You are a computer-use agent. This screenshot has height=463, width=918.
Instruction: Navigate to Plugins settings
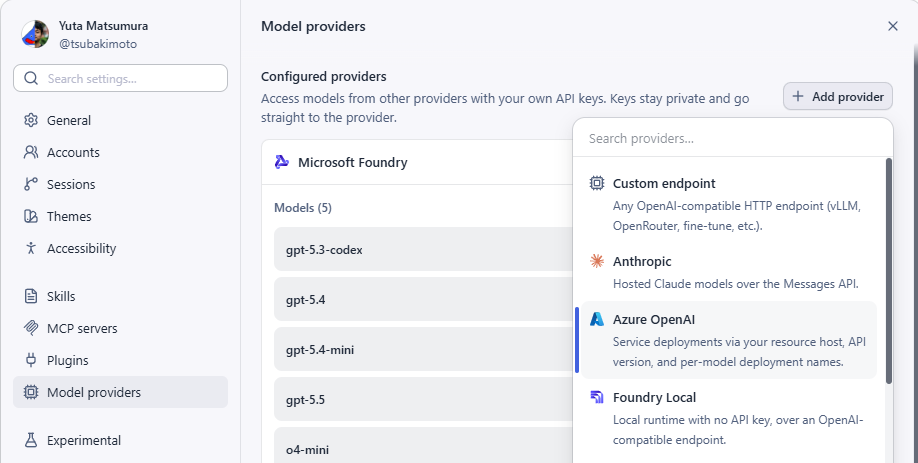pos(120,360)
